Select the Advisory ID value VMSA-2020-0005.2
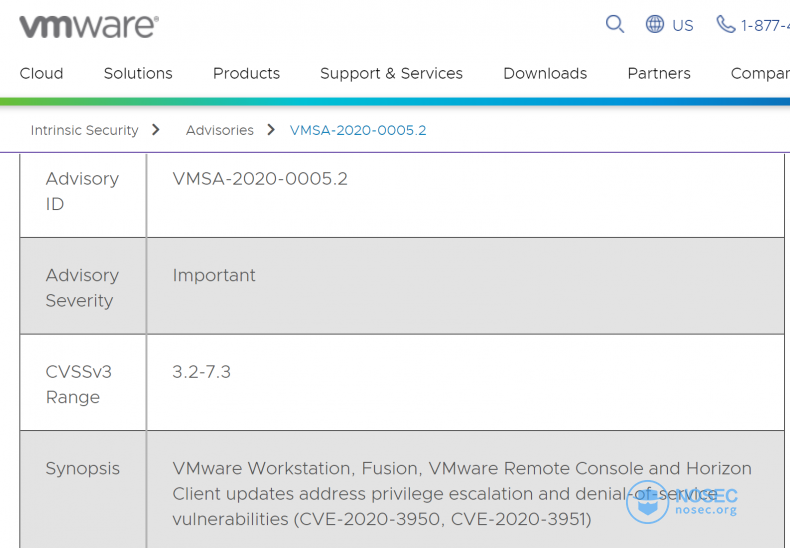The height and width of the screenshot is (548, 790). 260,179
